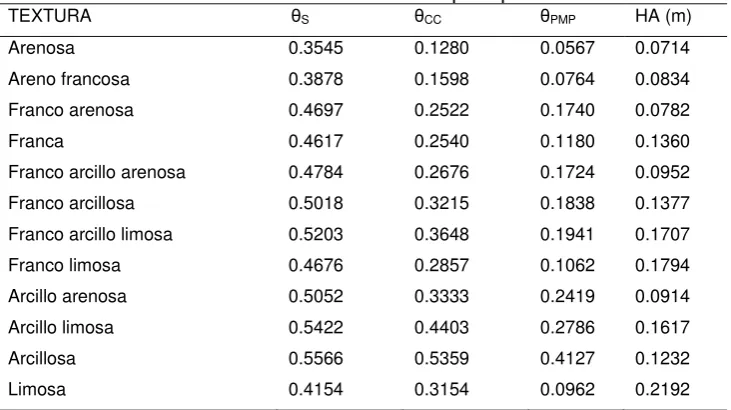
Task: Click the θCC column header
Action: [428, 17]
